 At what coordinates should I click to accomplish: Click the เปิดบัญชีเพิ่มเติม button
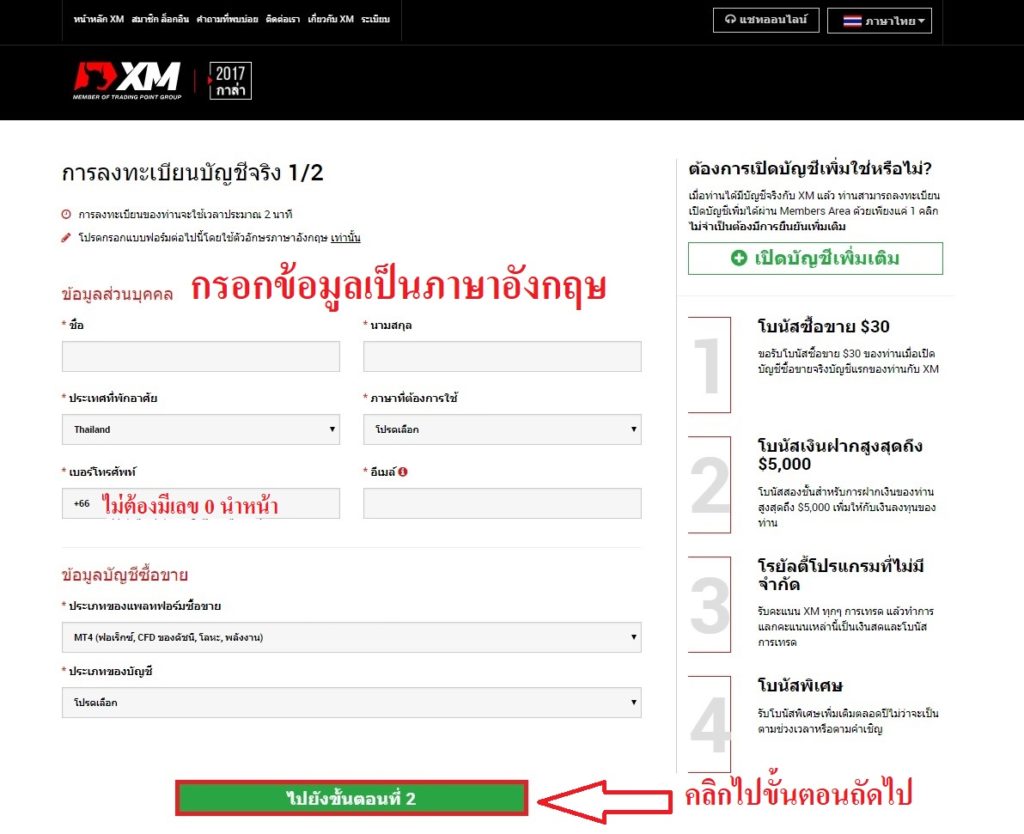[815, 258]
